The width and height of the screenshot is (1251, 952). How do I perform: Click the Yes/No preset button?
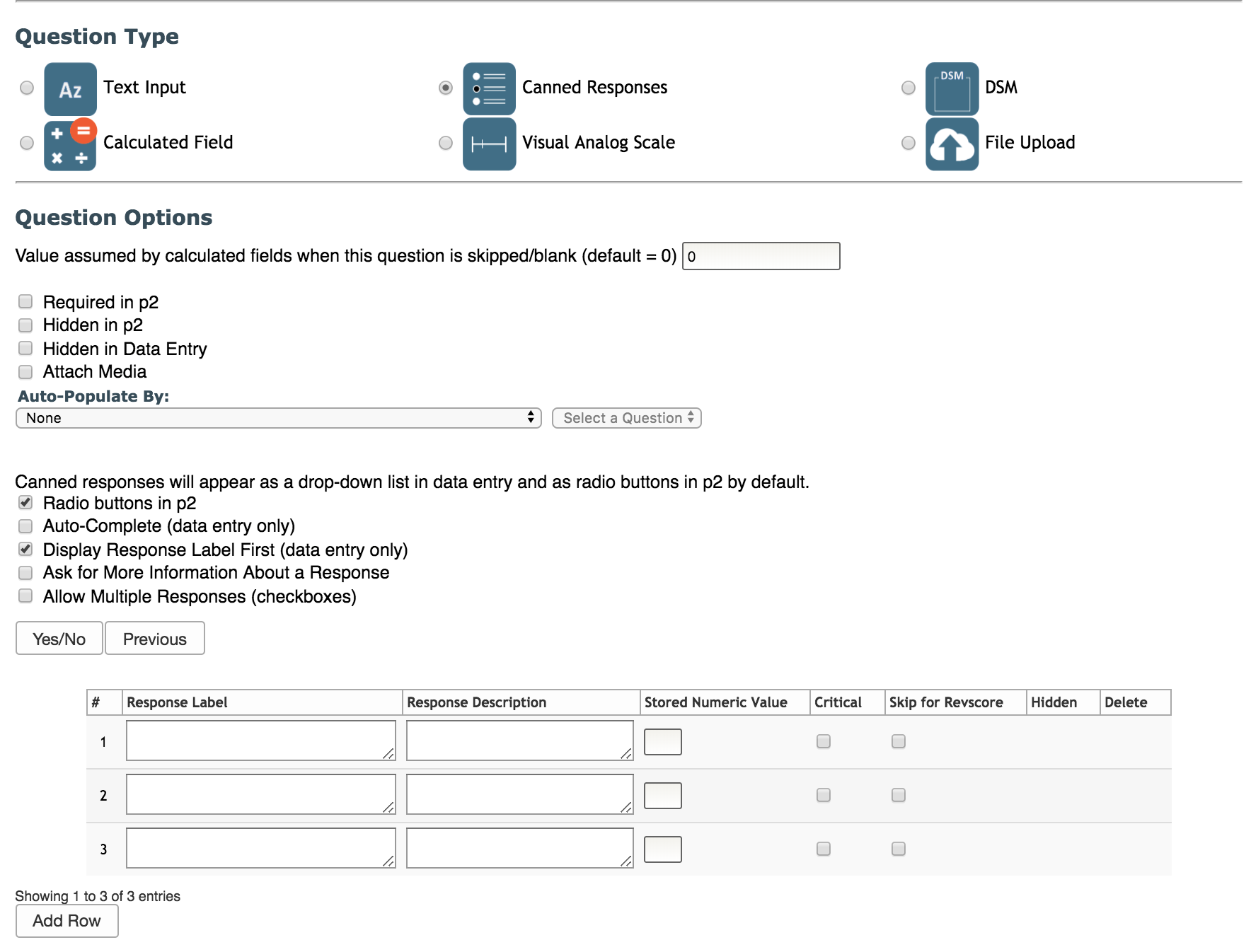(59, 638)
